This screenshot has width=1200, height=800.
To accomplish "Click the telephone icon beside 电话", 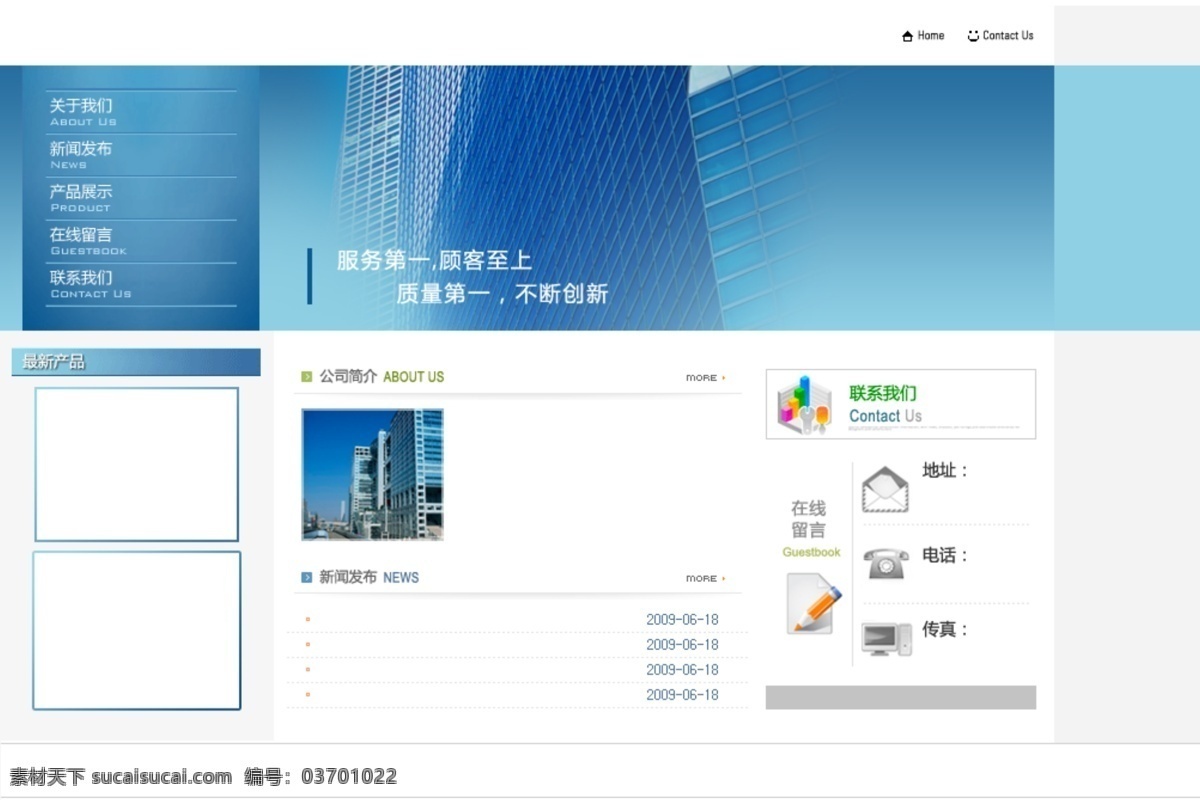I will tap(886, 563).
